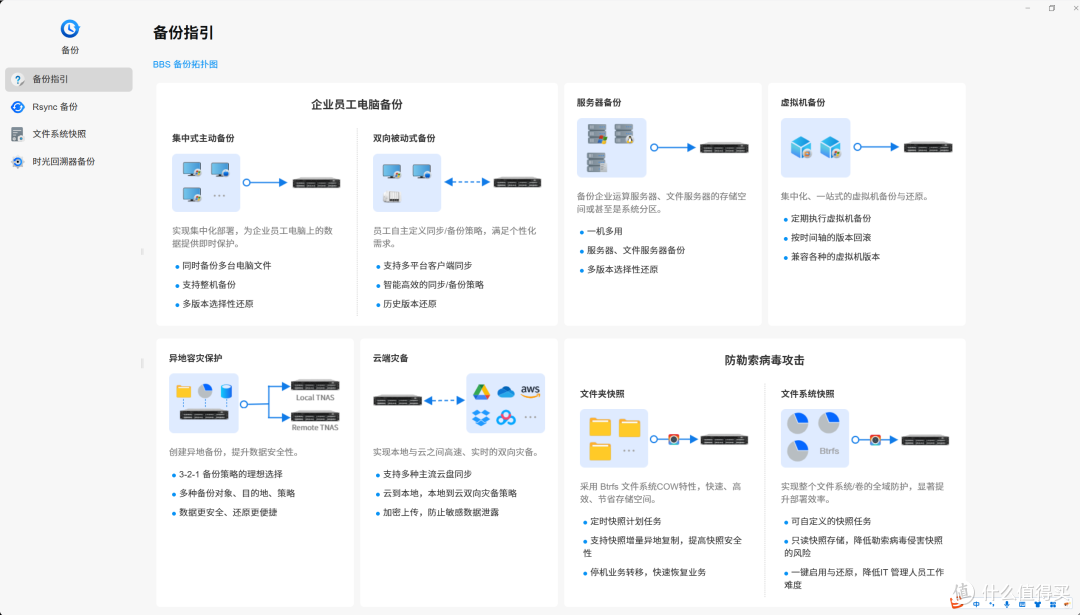
Task: Click the Dropbox icon in 云端灾备
Action: click(481, 417)
